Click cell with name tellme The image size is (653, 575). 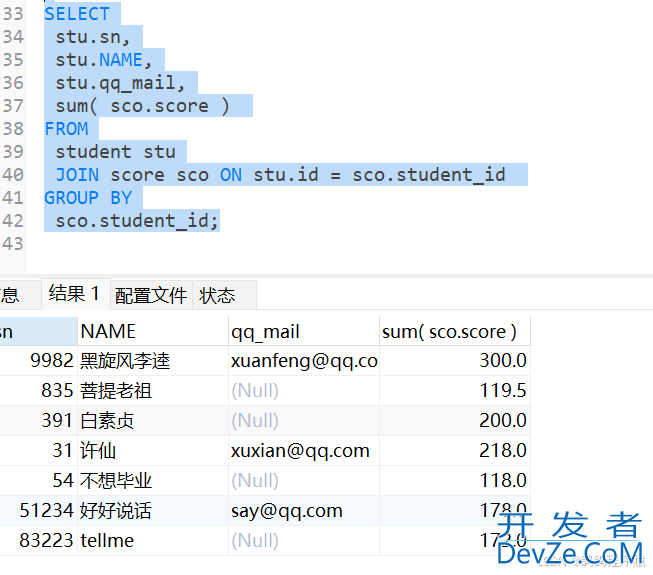point(153,540)
